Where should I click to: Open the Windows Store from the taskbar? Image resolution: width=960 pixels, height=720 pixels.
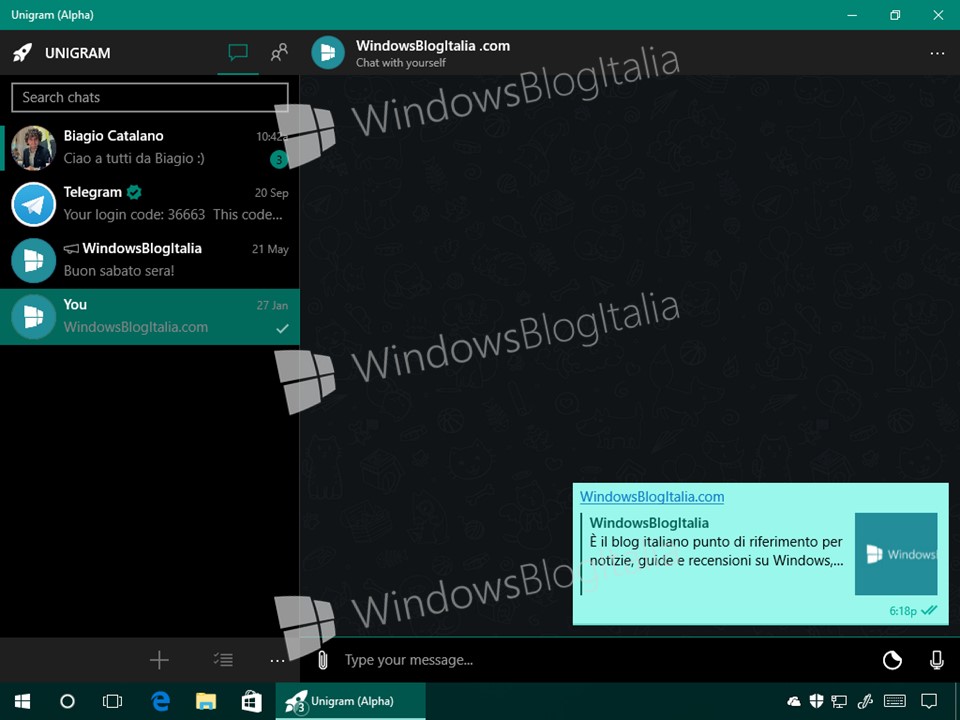[x=251, y=701]
